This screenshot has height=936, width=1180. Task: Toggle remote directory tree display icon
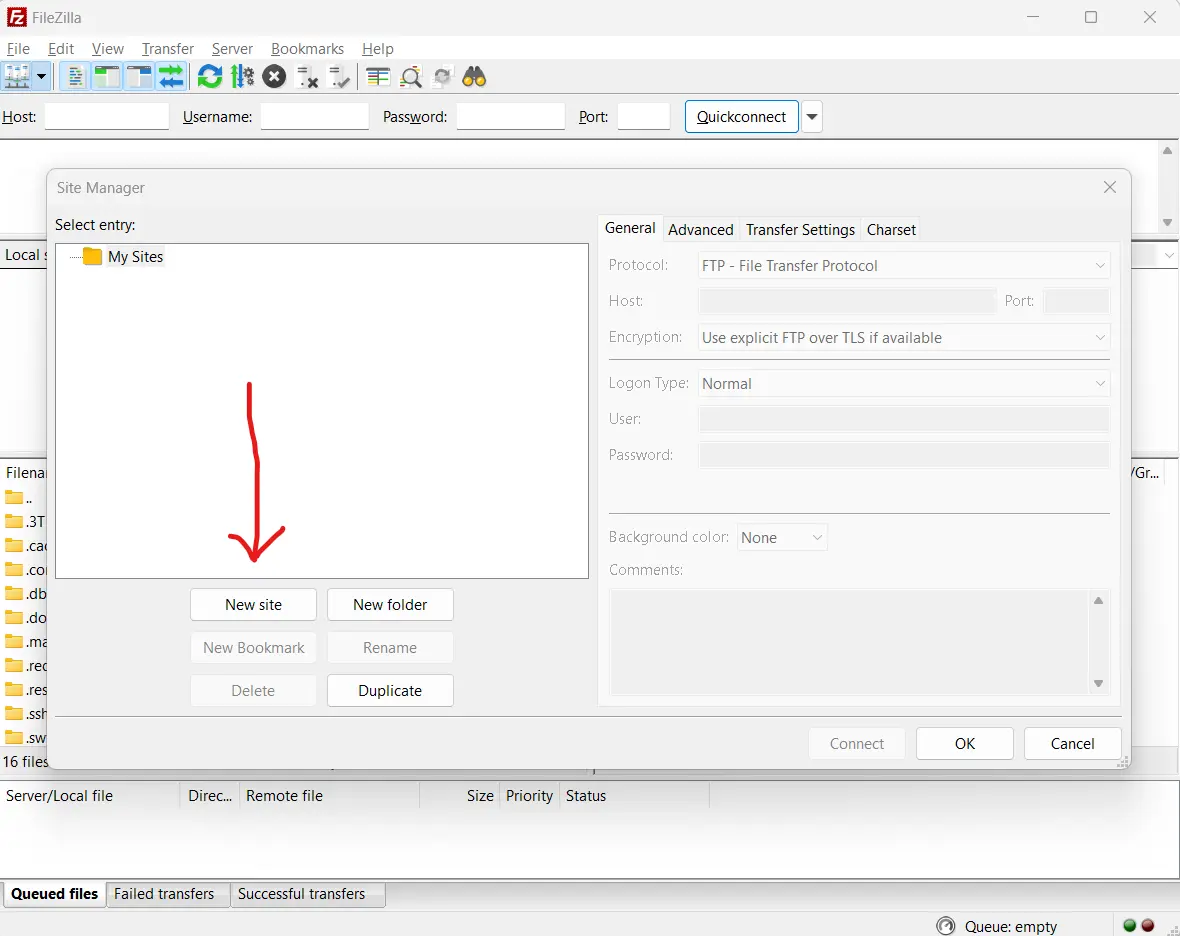[139, 77]
